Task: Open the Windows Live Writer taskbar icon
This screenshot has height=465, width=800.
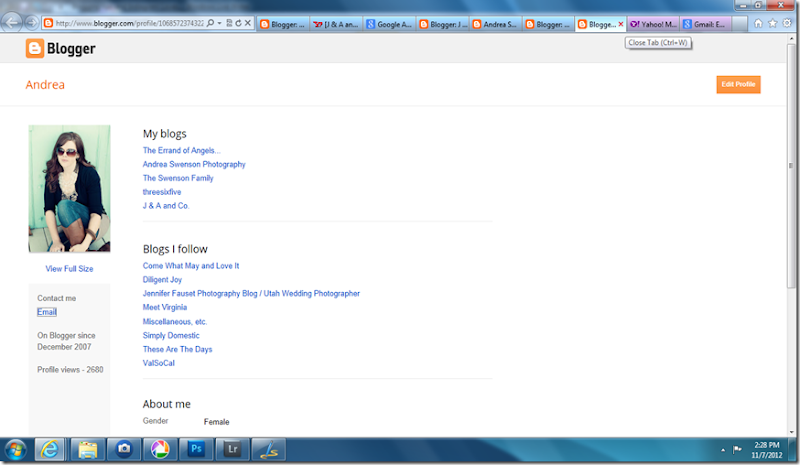Action: tap(268, 450)
